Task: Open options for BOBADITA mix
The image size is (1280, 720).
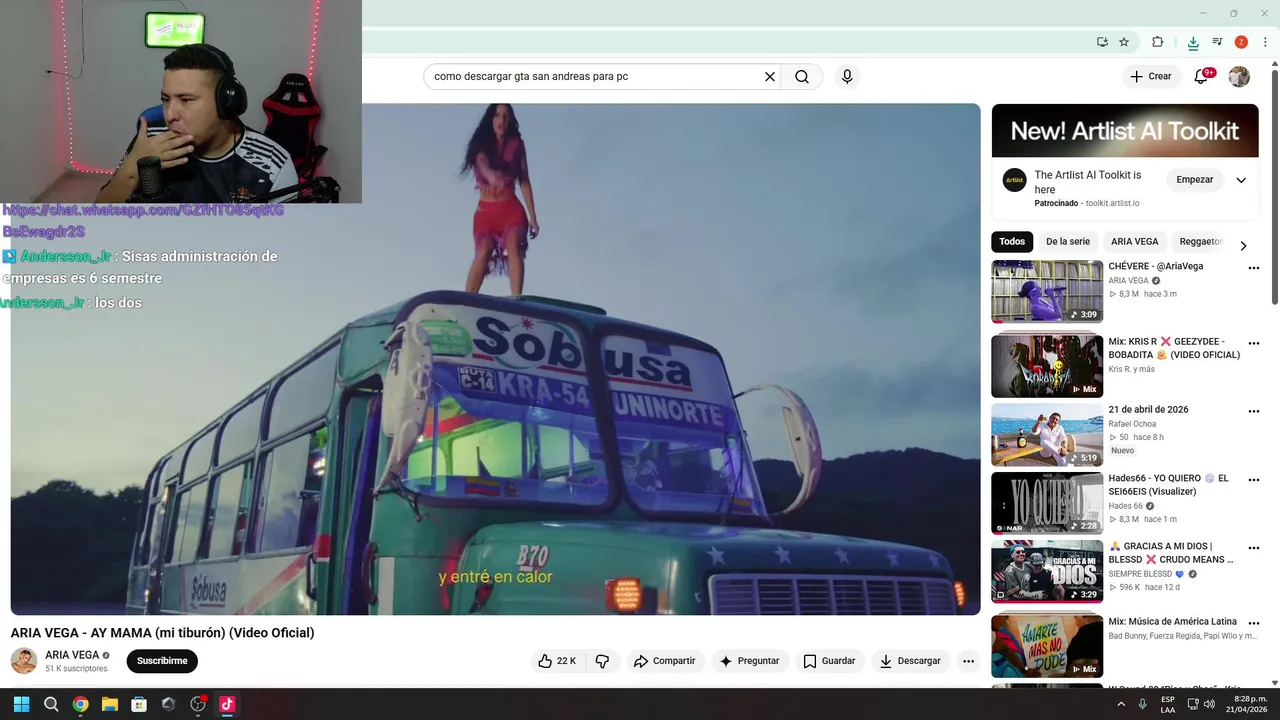Action: point(1254,343)
